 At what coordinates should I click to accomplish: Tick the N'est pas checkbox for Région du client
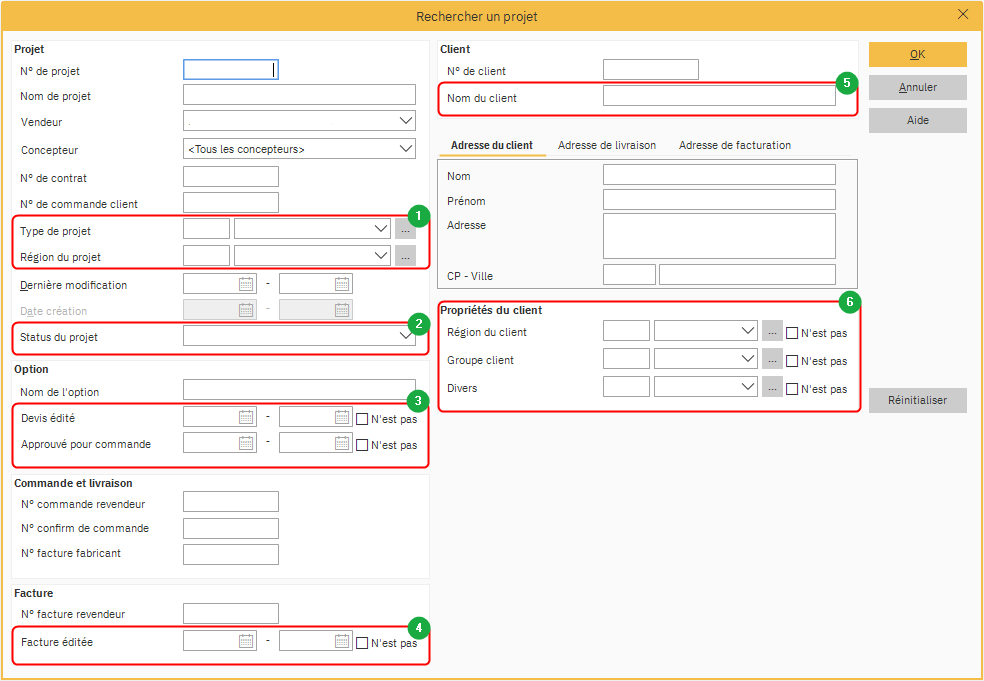pos(792,333)
